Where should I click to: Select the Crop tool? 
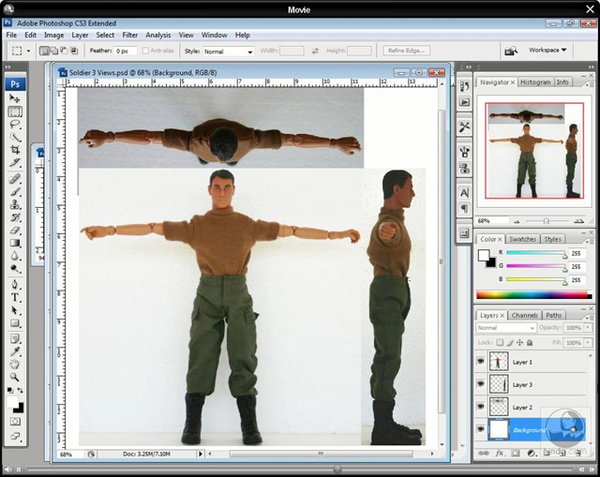[x=15, y=150]
